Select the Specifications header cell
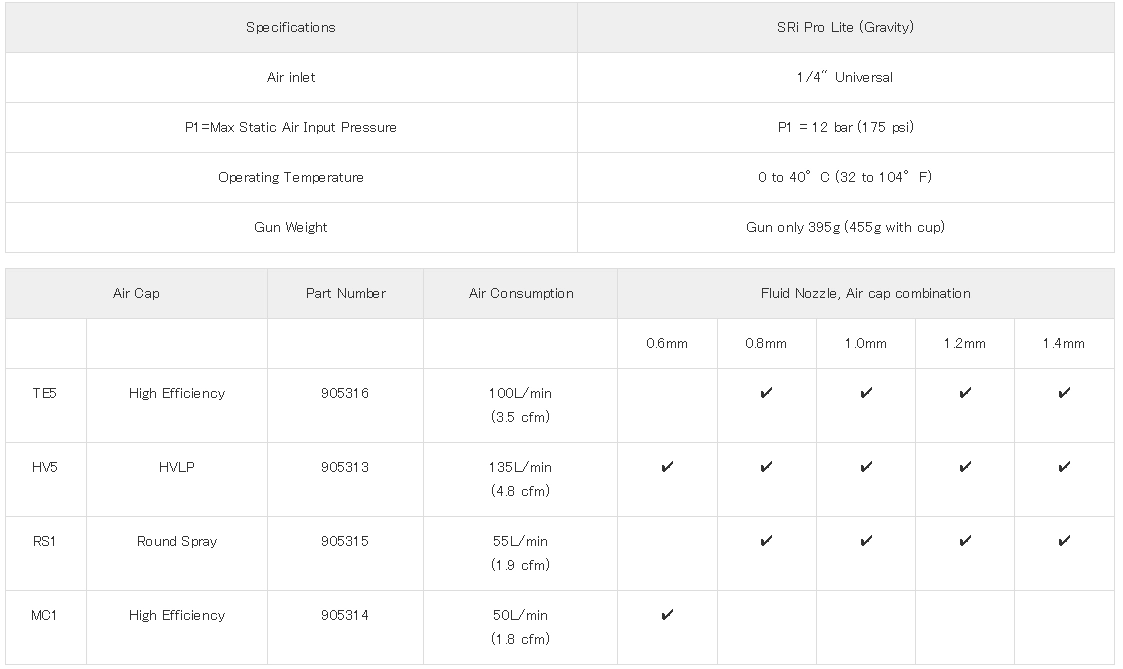 click(x=291, y=27)
